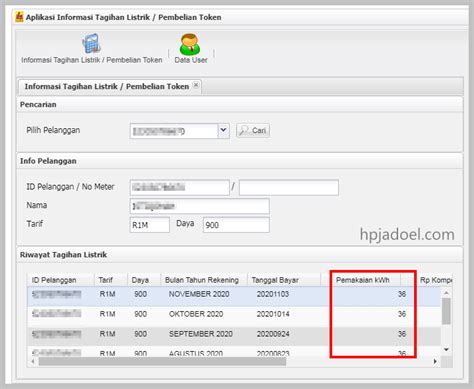
Task: Click the No Meter input field
Action: point(289,188)
